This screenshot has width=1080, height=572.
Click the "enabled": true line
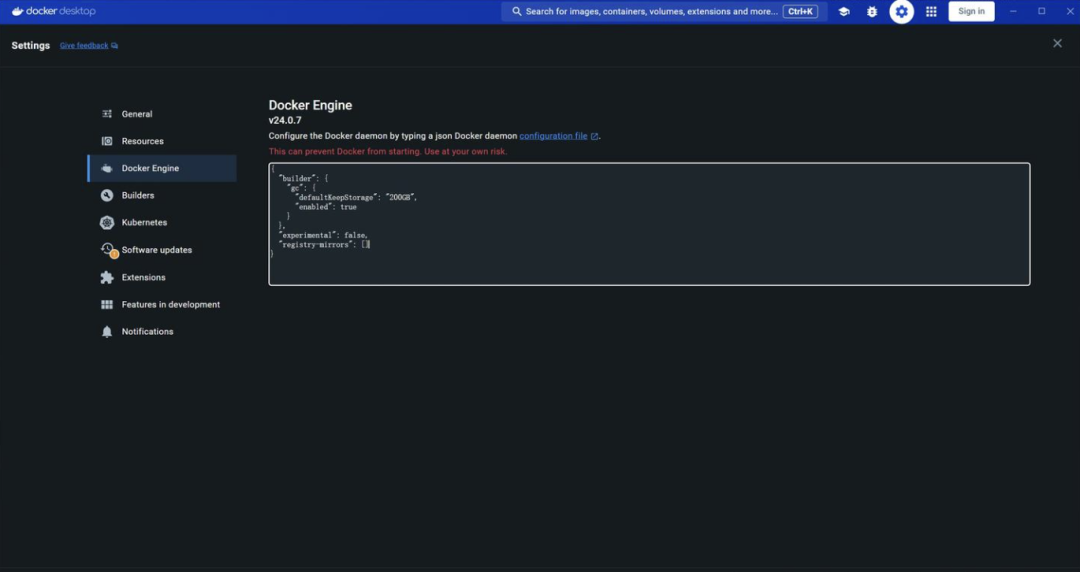pos(326,207)
